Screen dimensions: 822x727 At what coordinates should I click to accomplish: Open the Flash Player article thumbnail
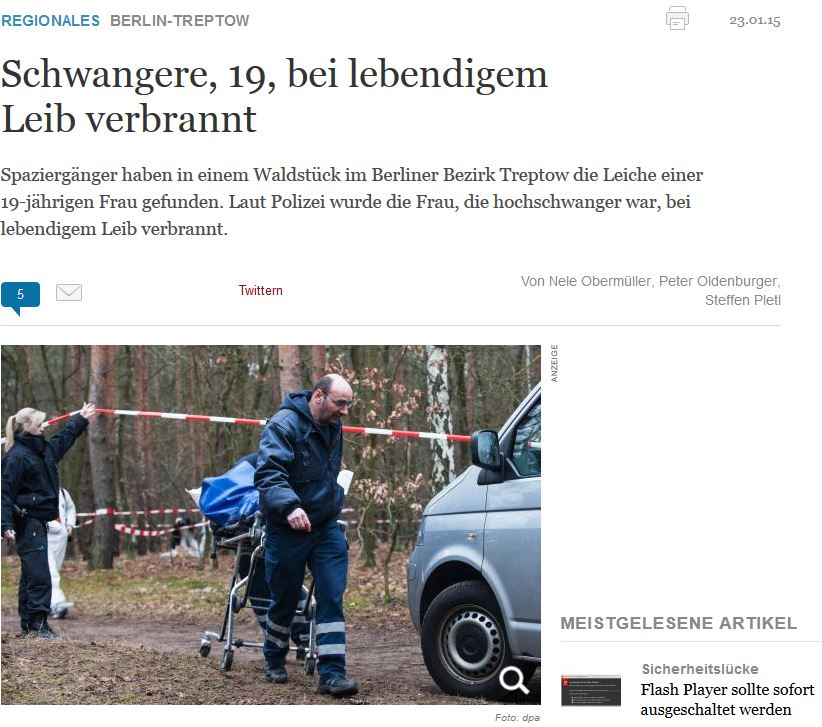click(591, 690)
